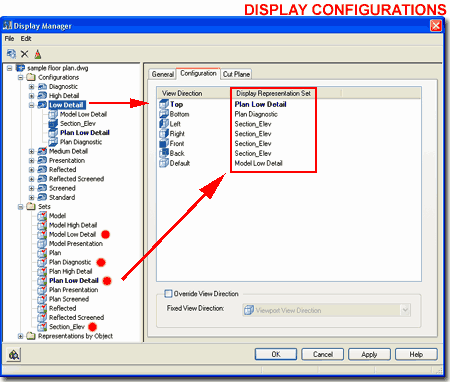Click the Front view direction cube icon
Viewport: 450px width, 382px height.
click(164, 144)
